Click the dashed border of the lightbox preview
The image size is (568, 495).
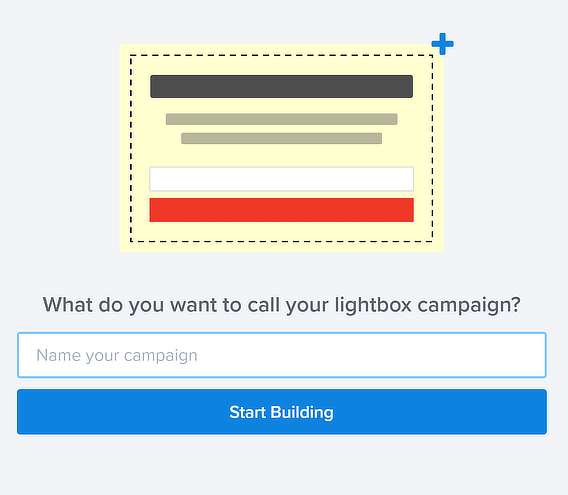[x=131, y=148]
